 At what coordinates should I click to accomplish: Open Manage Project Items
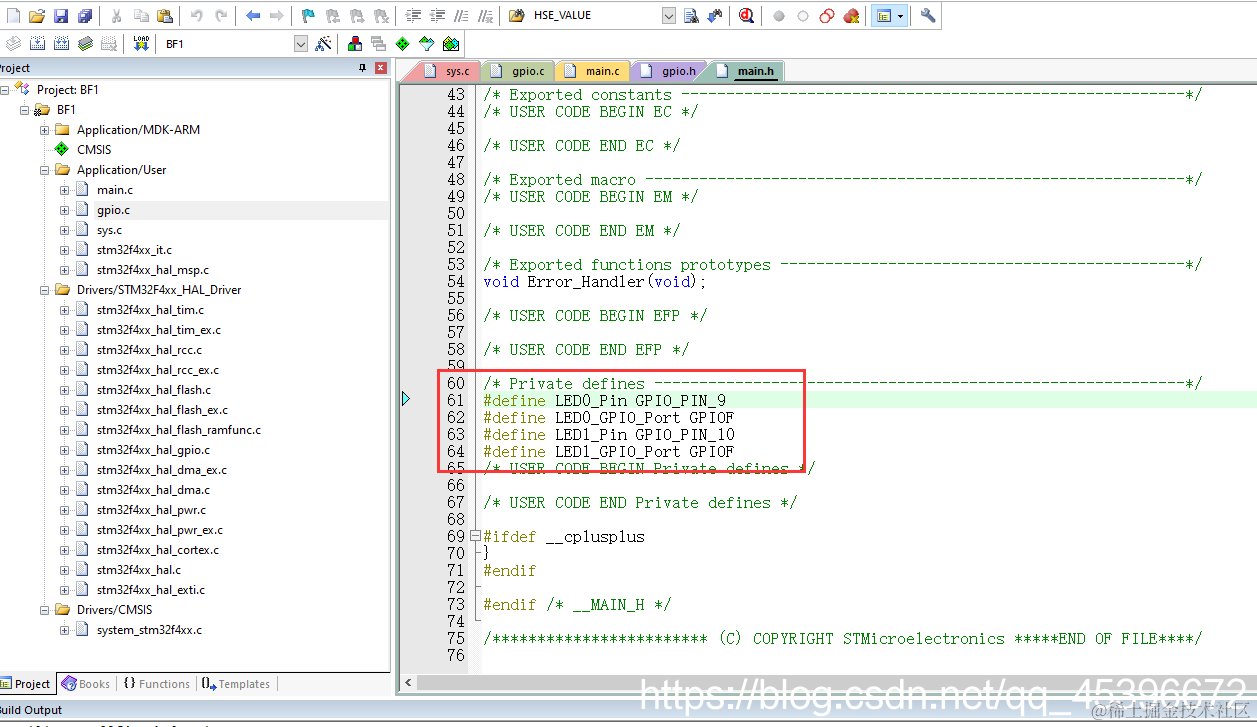click(x=355, y=44)
